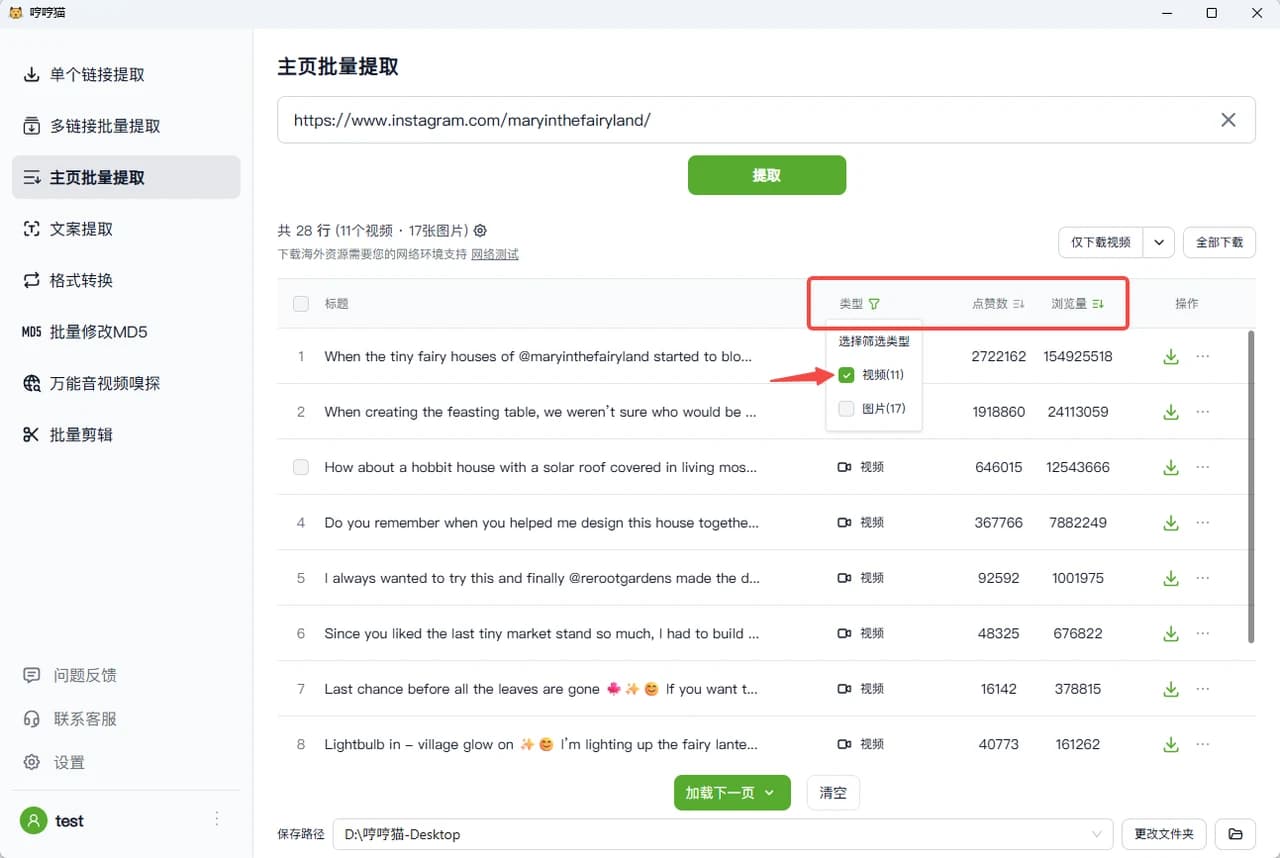Check the 图片(17) filter checkbox
1280x858 pixels.
click(847, 409)
